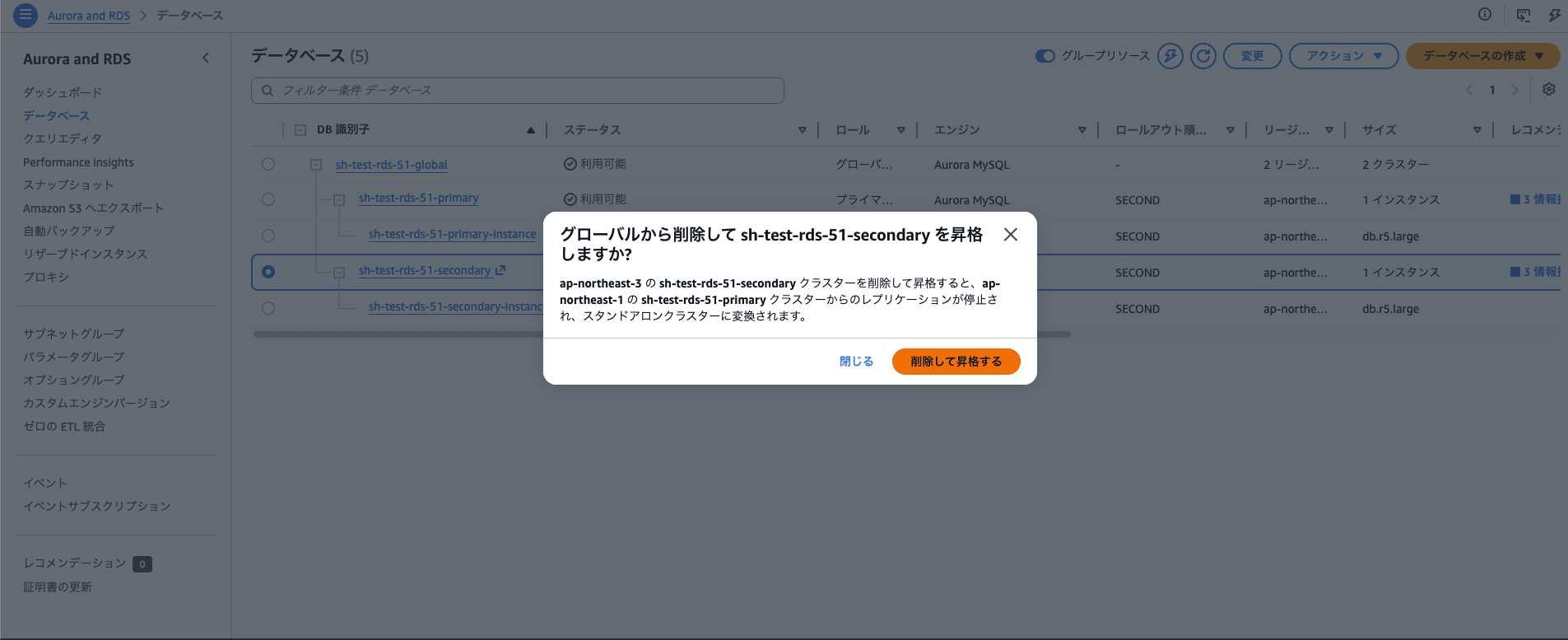The height and width of the screenshot is (640, 1568).
Task: Refresh the databases list
Action: [x=1203, y=56]
